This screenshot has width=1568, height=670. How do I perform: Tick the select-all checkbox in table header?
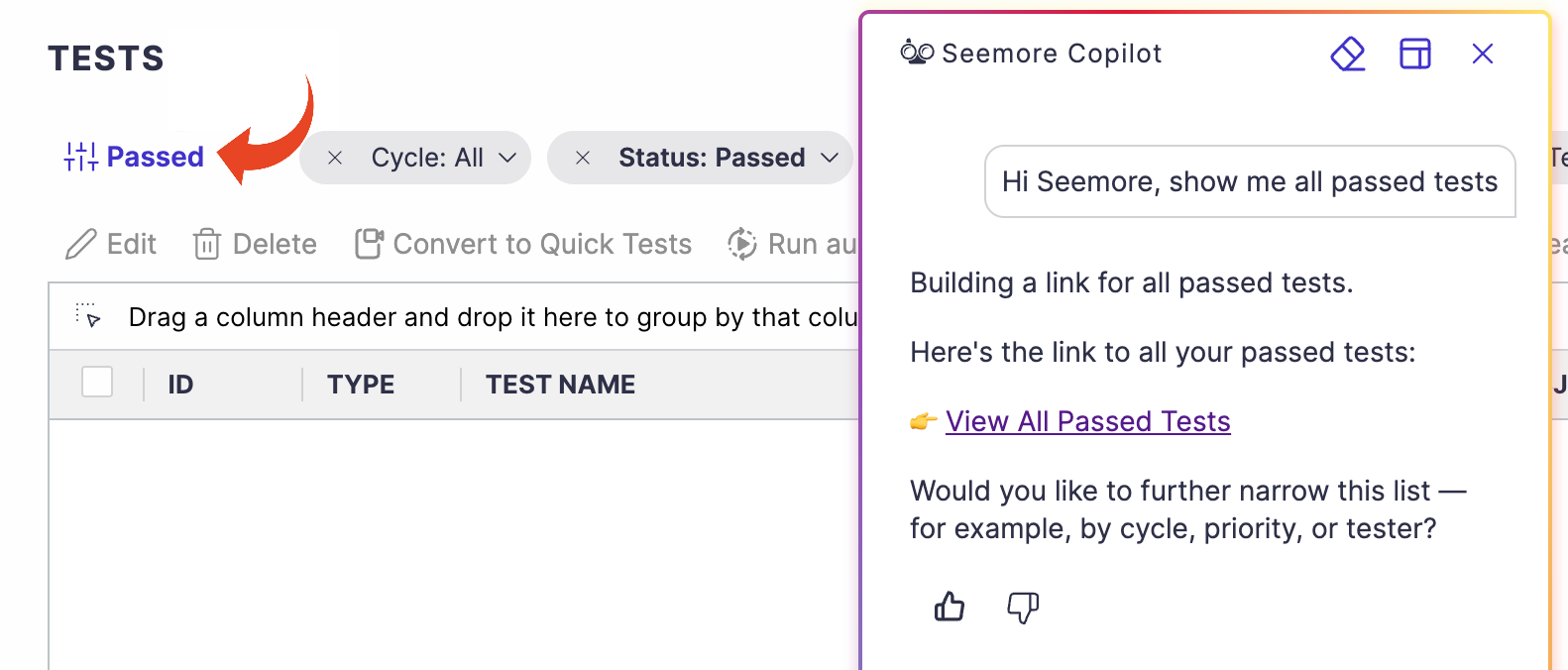tap(97, 382)
